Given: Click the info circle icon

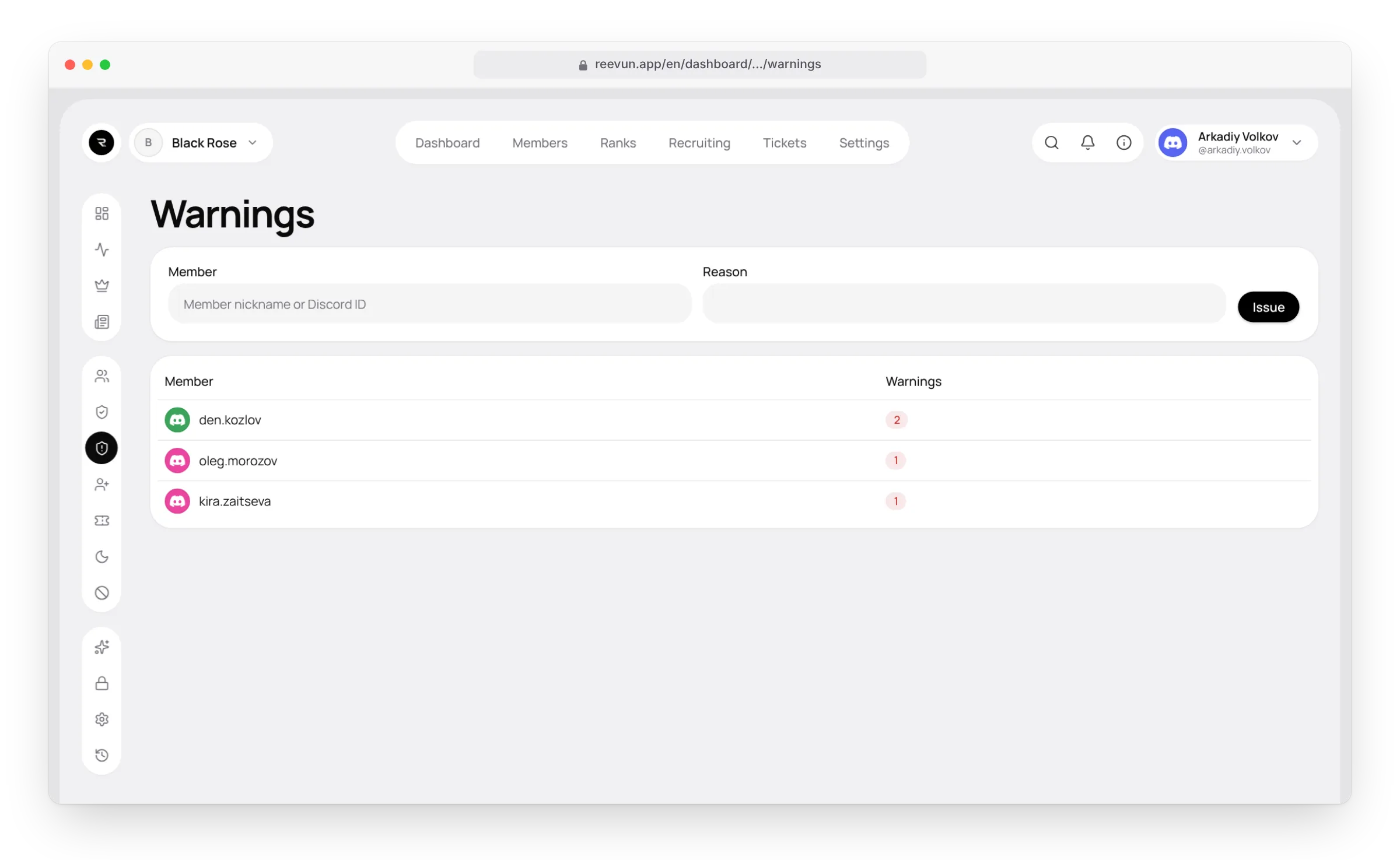Looking at the screenshot, I should (x=1123, y=142).
